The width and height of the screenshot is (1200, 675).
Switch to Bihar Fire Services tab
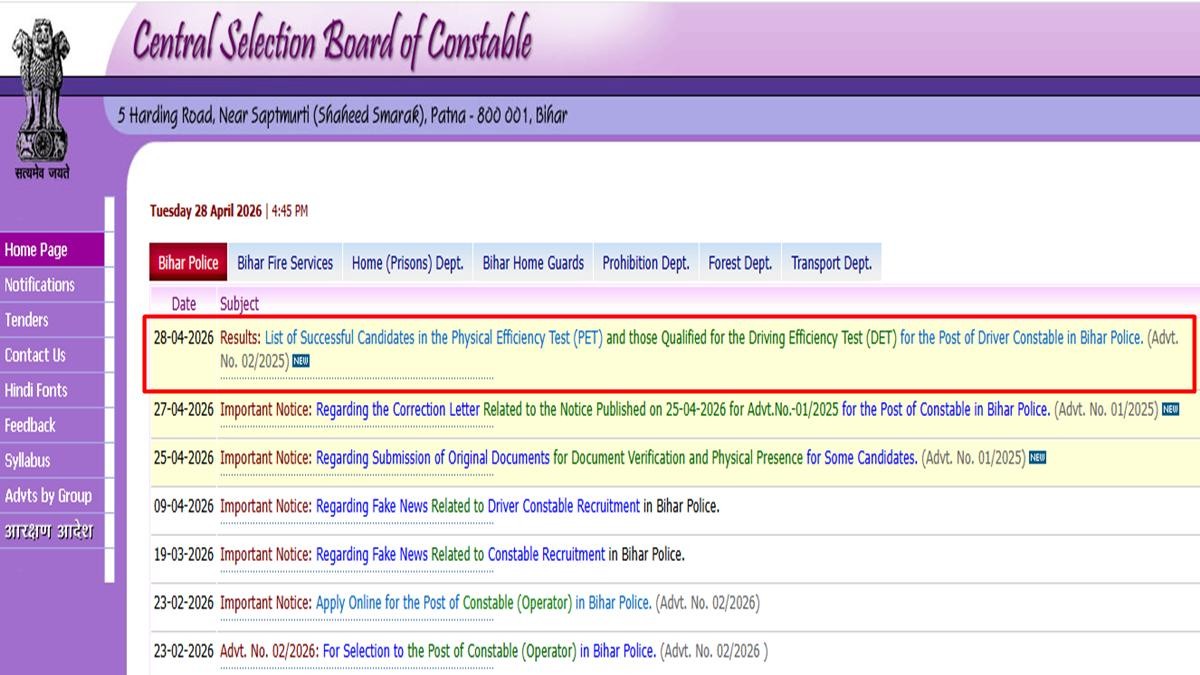[285, 263]
